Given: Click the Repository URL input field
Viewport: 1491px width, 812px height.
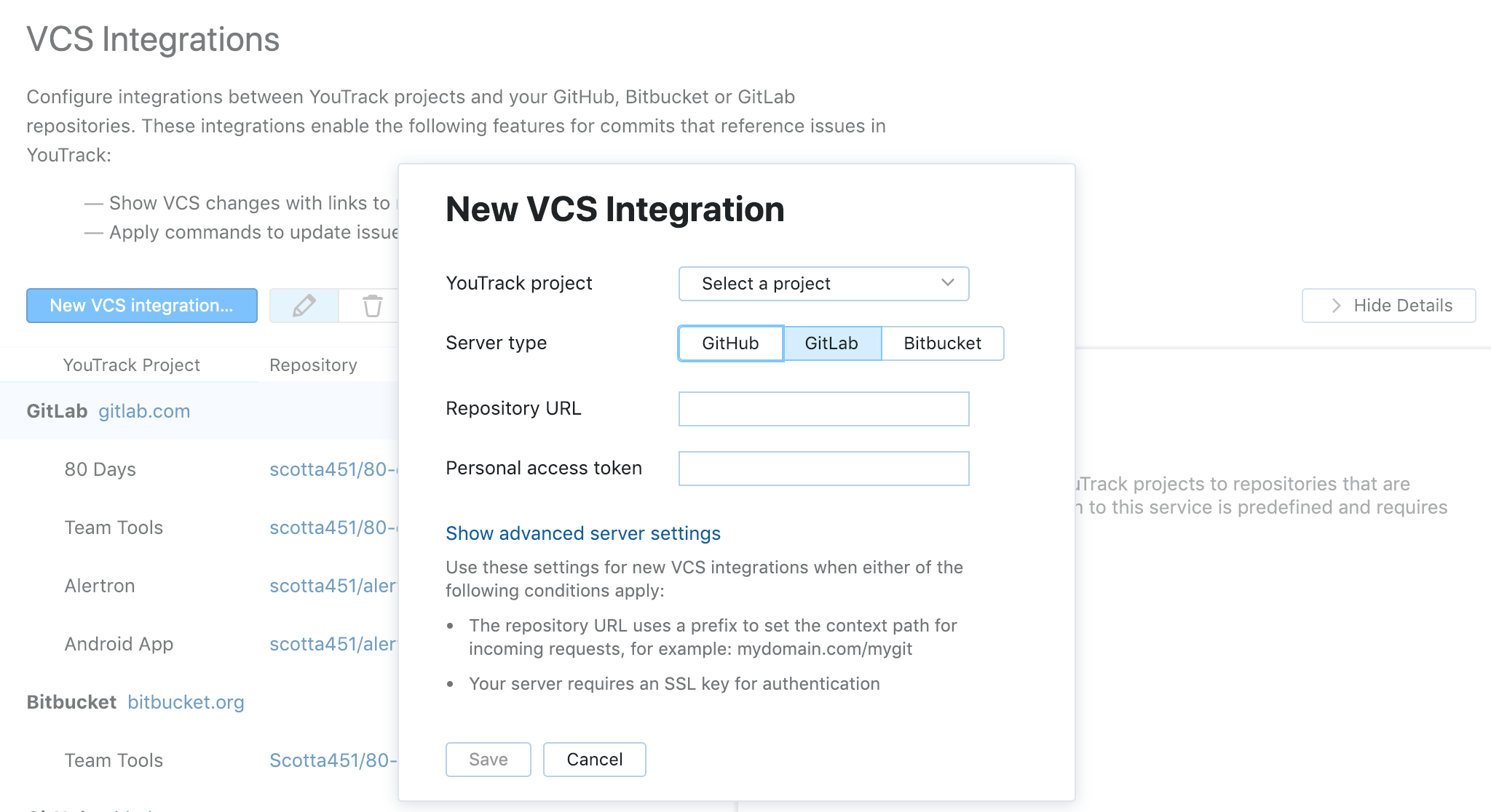Looking at the screenshot, I should click(823, 409).
